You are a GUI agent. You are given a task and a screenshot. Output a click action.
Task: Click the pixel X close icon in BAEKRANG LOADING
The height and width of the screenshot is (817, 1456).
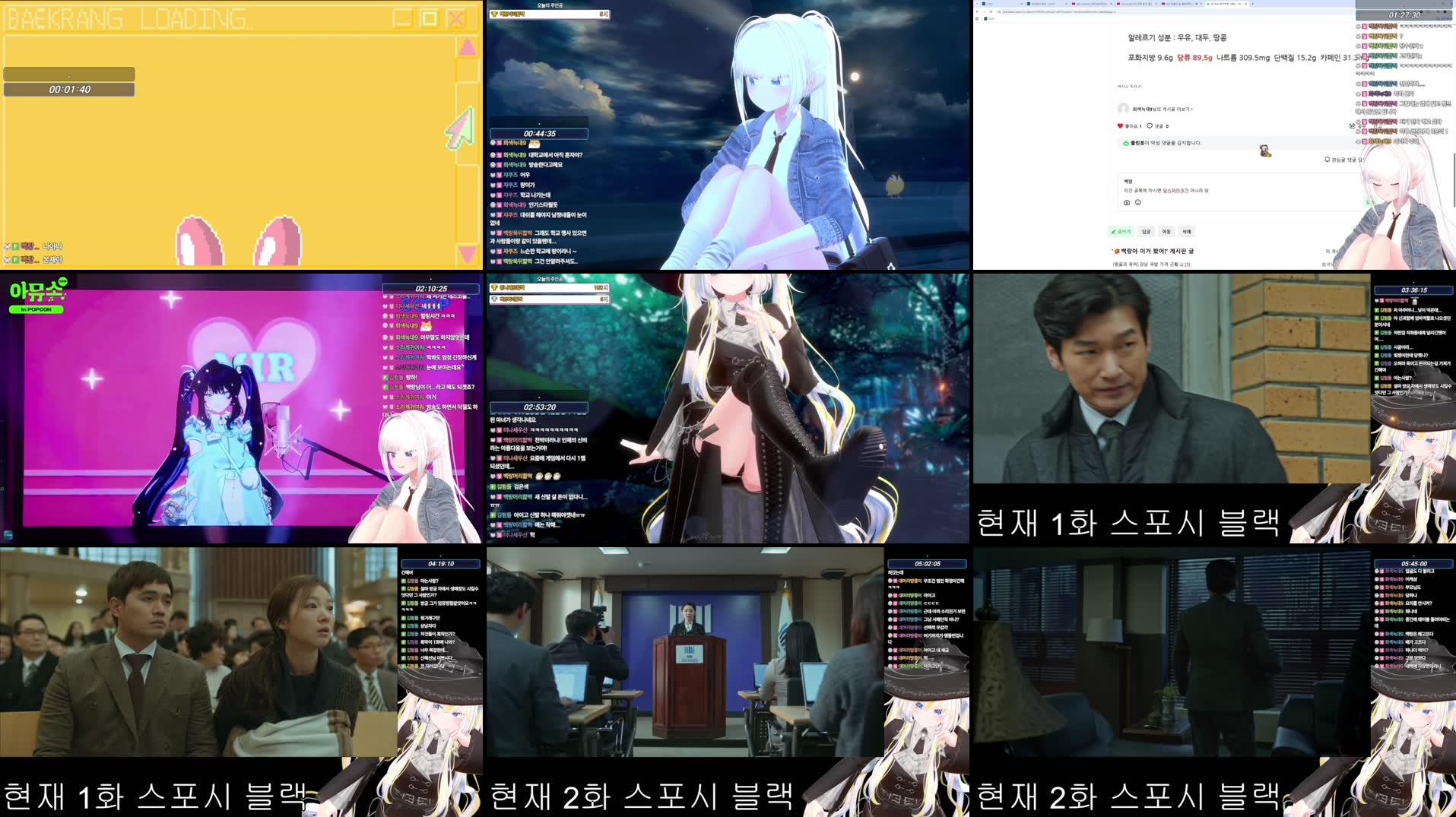[x=455, y=18]
